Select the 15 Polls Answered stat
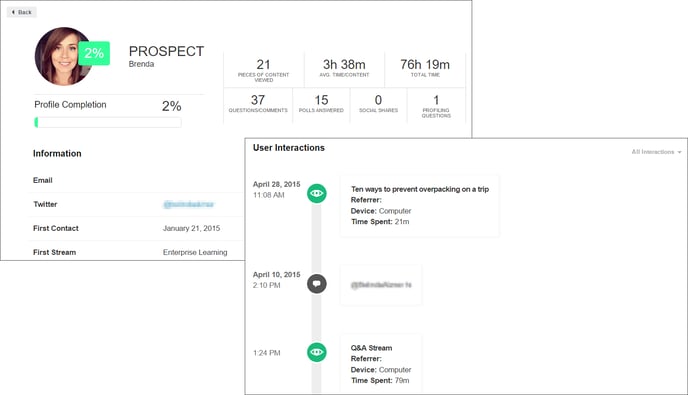The height and width of the screenshot is (395, 688). 321,105
